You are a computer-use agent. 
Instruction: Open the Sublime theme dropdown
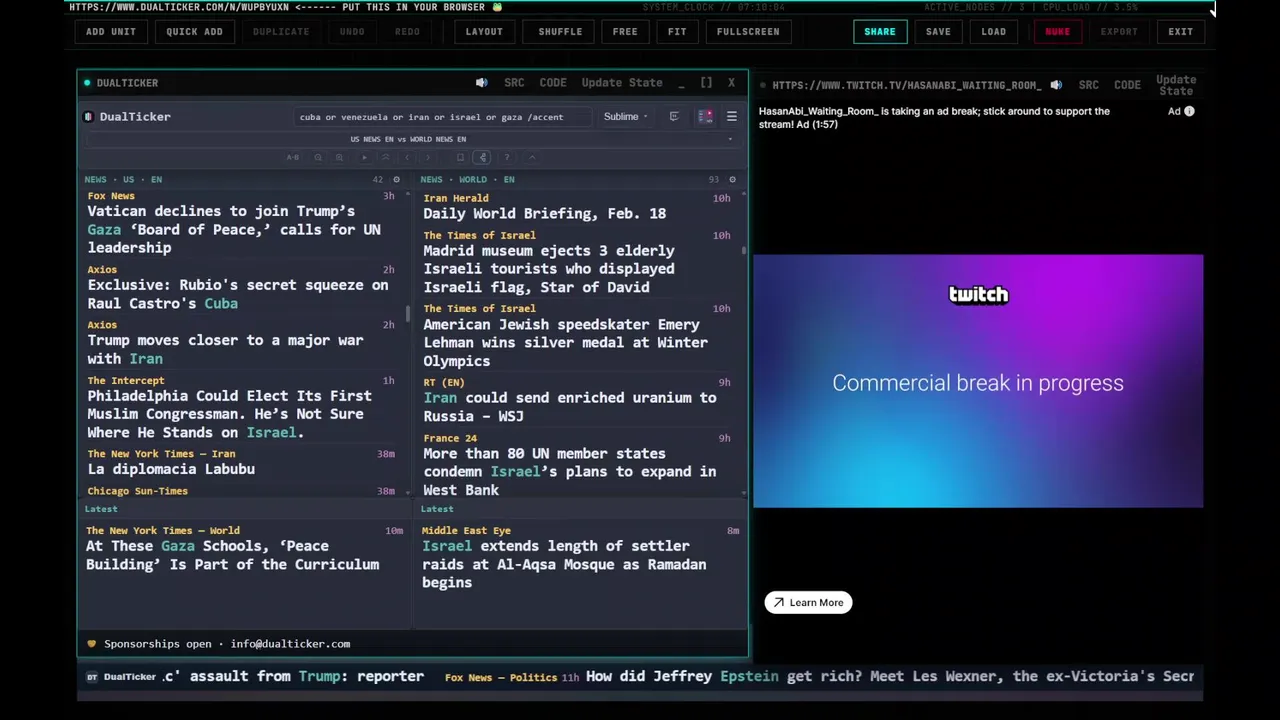625,117
